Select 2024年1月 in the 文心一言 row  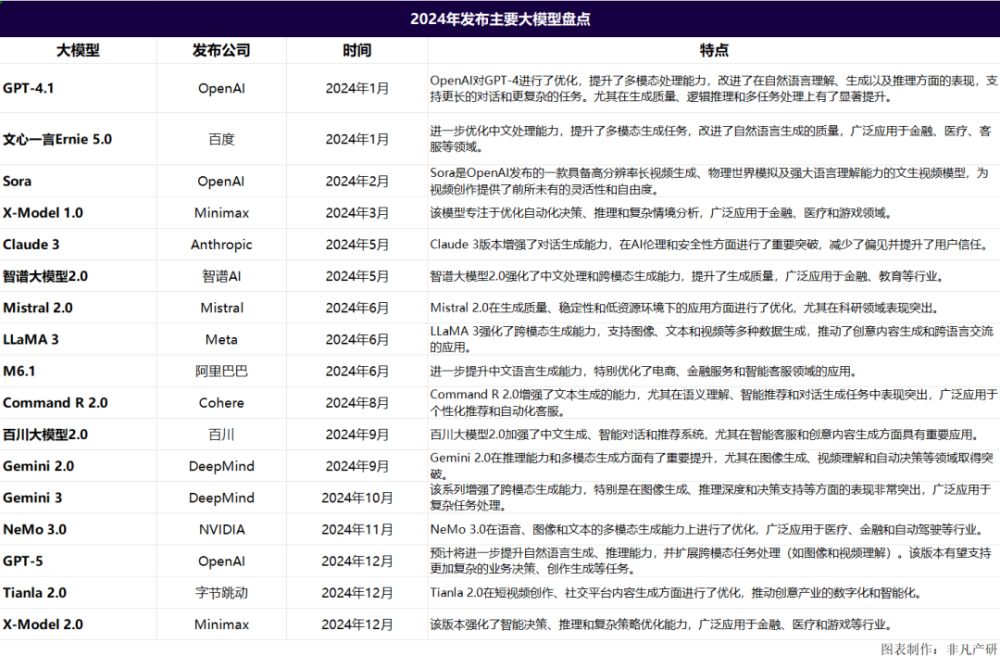[357, 139]
